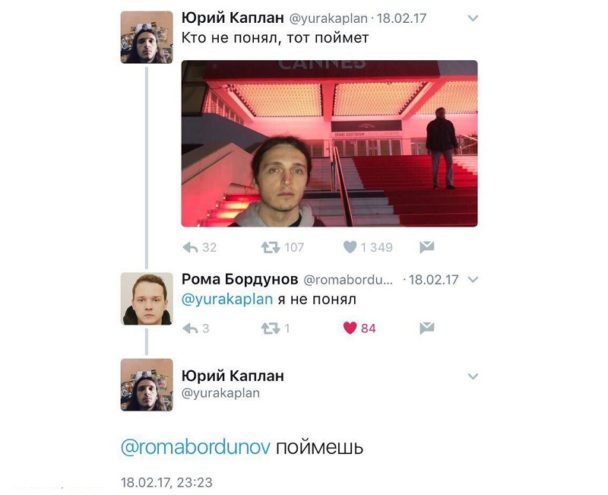The image size is (608, 495).
Task: View Юрий Каплан's avatar on first tweet
Action: click(147, 37)
